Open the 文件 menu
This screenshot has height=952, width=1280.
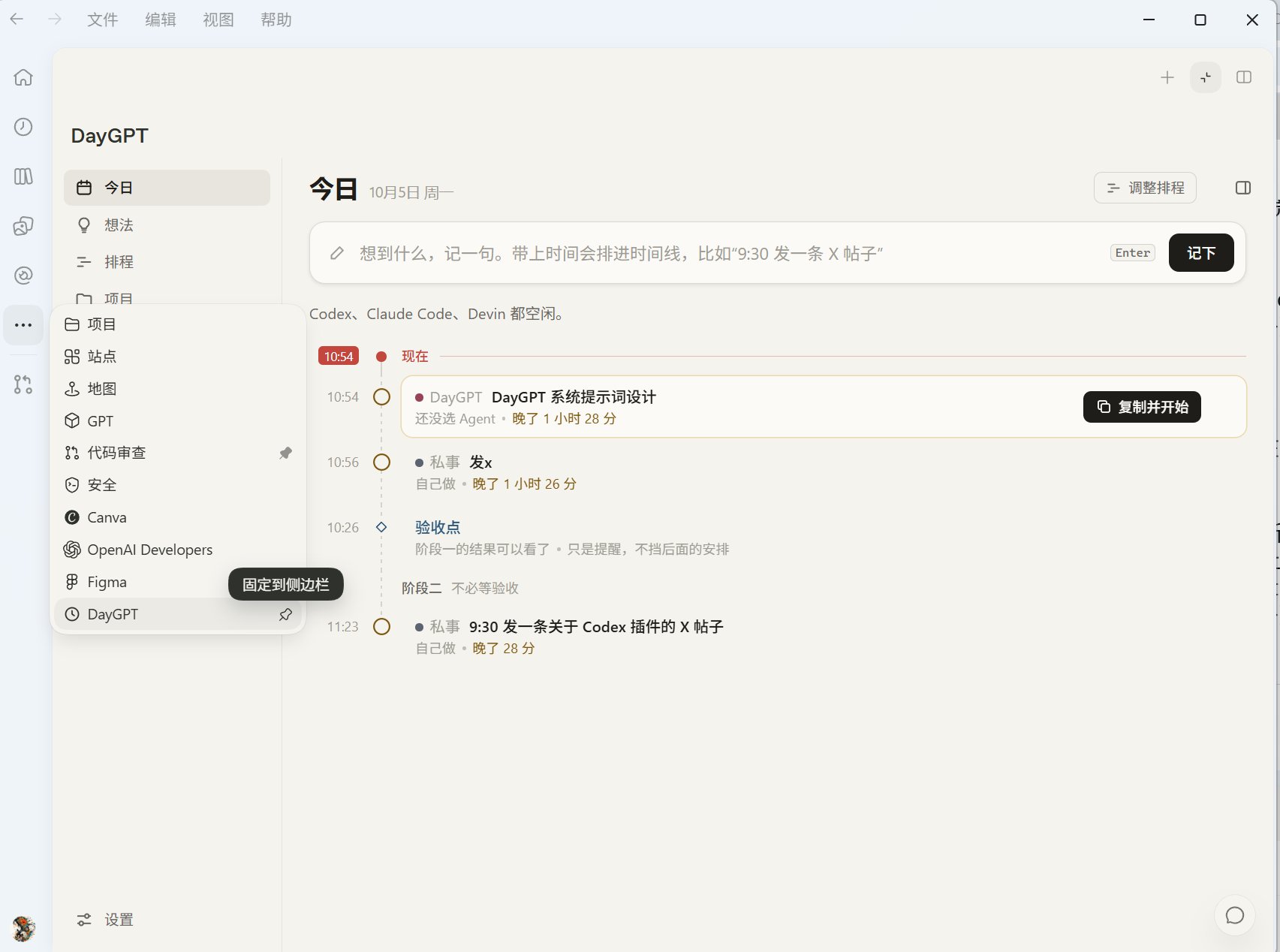pyautogui.click(x=102, y=20)
